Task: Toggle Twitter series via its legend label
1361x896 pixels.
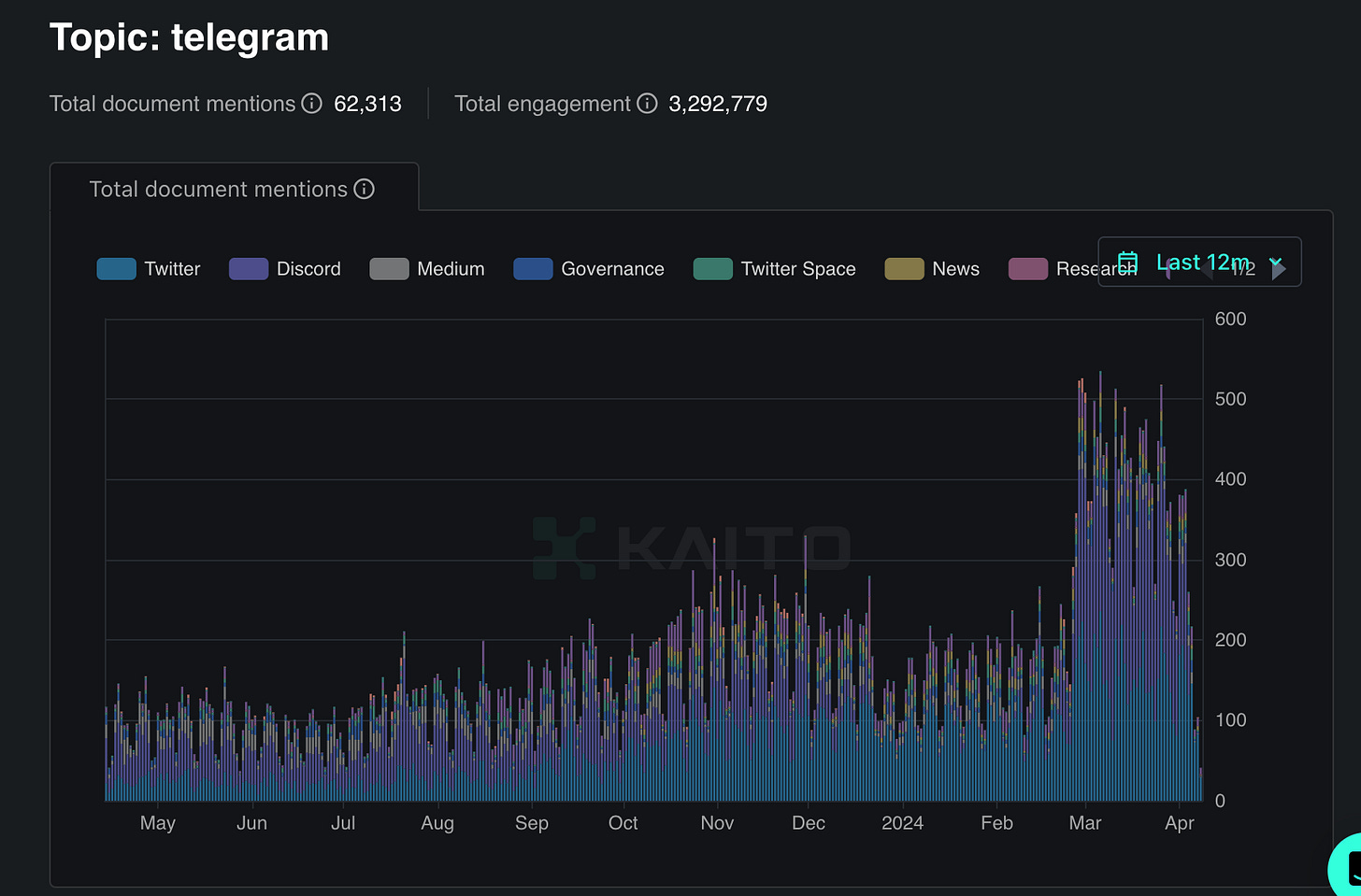Action: pyautogui.click(x=172, y=269)
